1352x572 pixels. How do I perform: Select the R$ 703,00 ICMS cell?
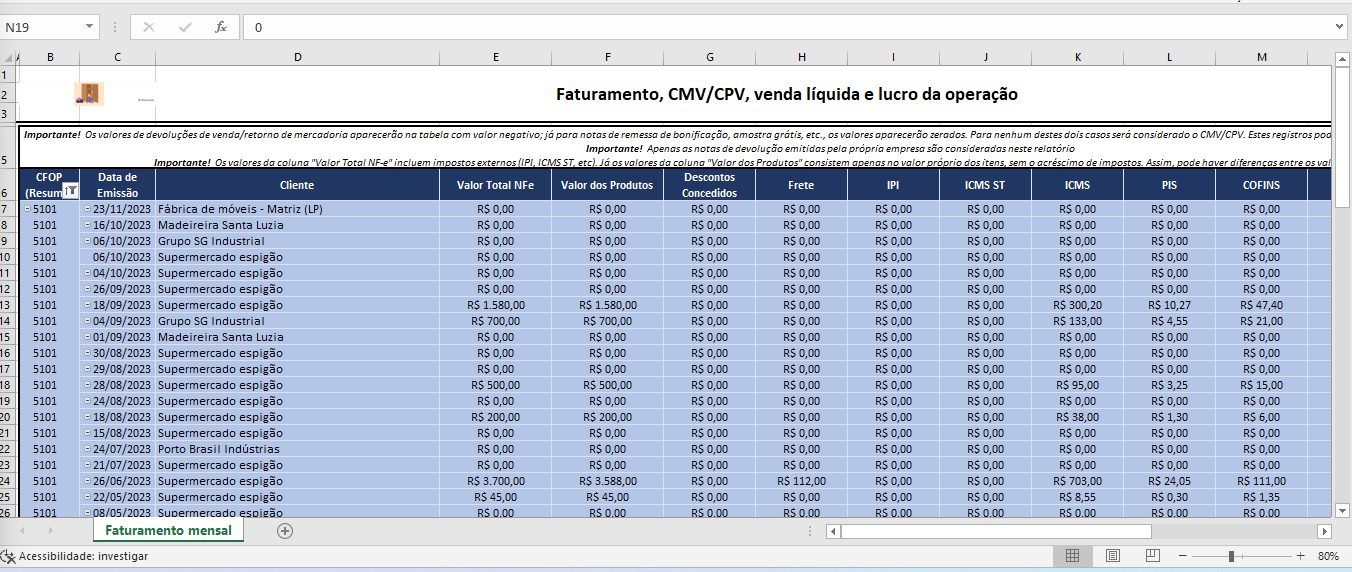tap(1077, 481)
